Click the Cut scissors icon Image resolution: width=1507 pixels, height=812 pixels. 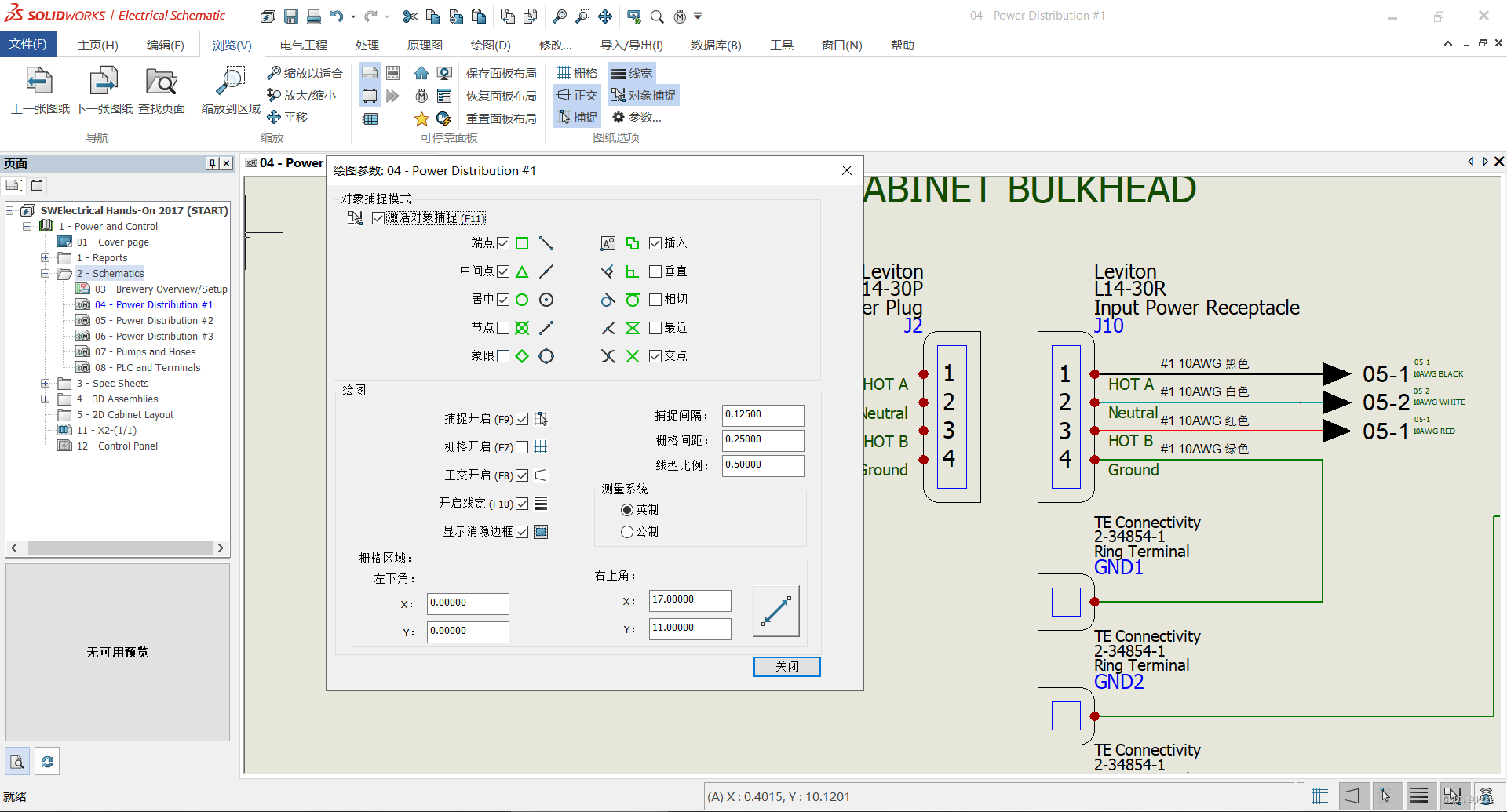(410, 16)
